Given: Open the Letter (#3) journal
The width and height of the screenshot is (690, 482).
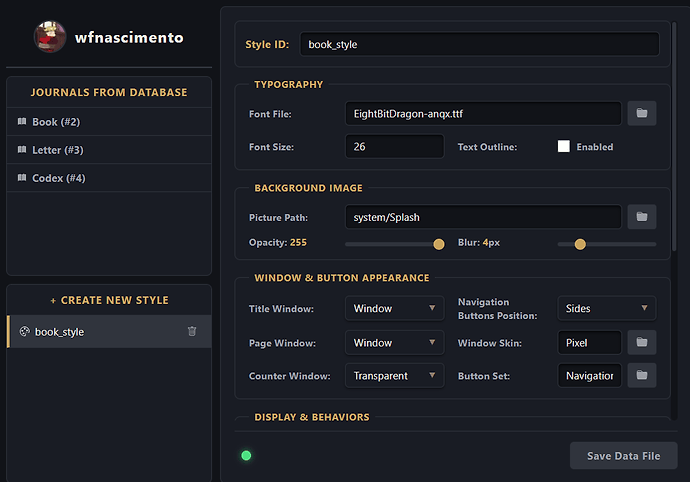Looking at the screenshot, I should tap(109, 150).
